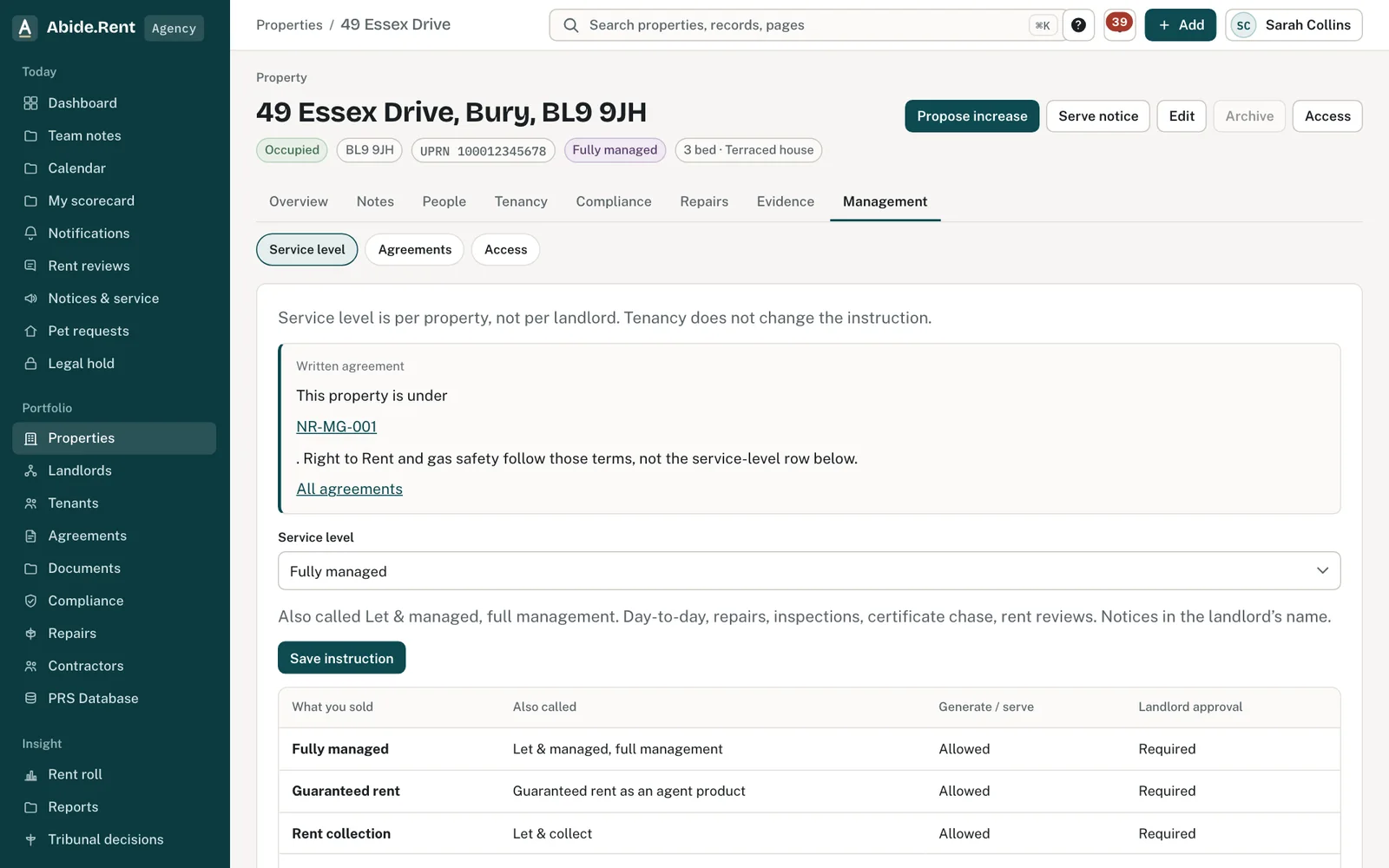The image size is (1389, 868).
Task: Click the Guaranteed rent table row
Action: (x=809, y=792)
